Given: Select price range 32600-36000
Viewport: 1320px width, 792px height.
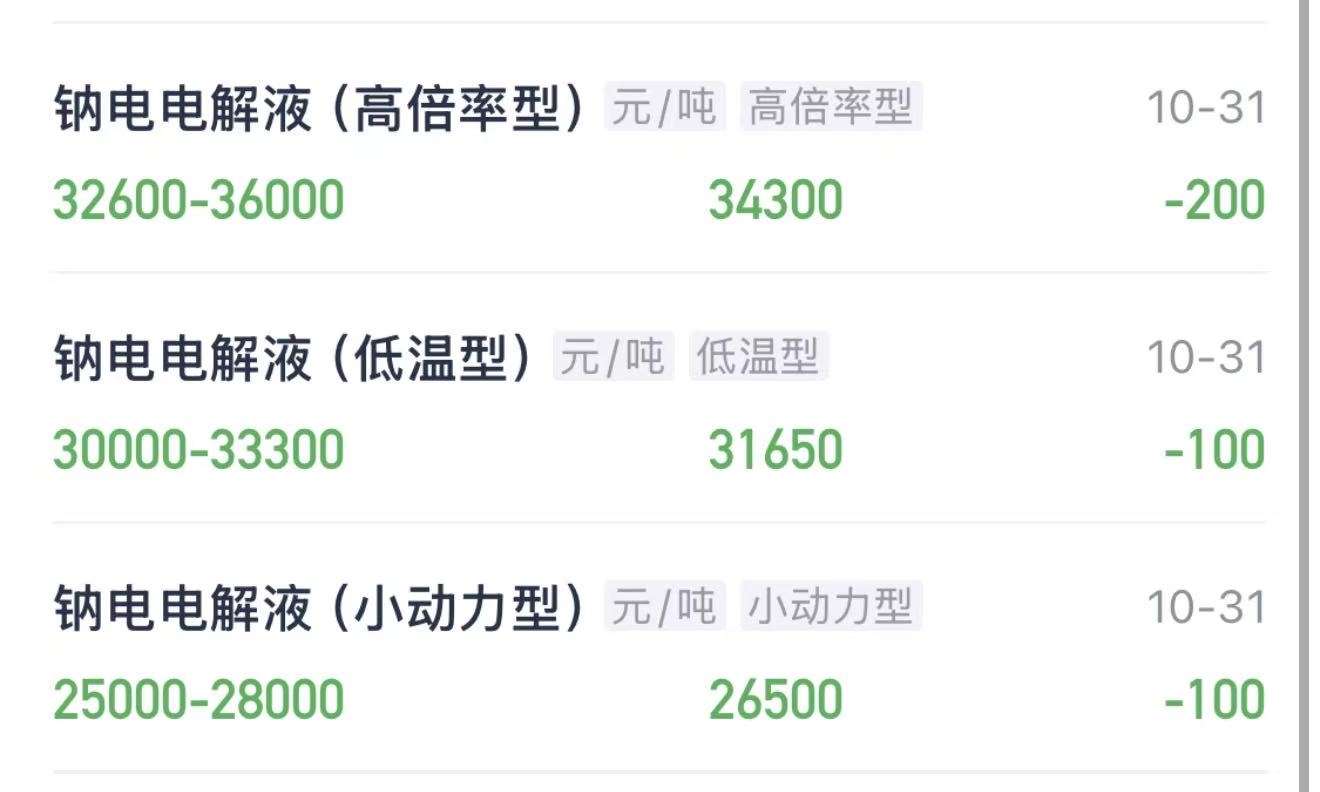Looking at the screenshot, I should tap(198, 200).
